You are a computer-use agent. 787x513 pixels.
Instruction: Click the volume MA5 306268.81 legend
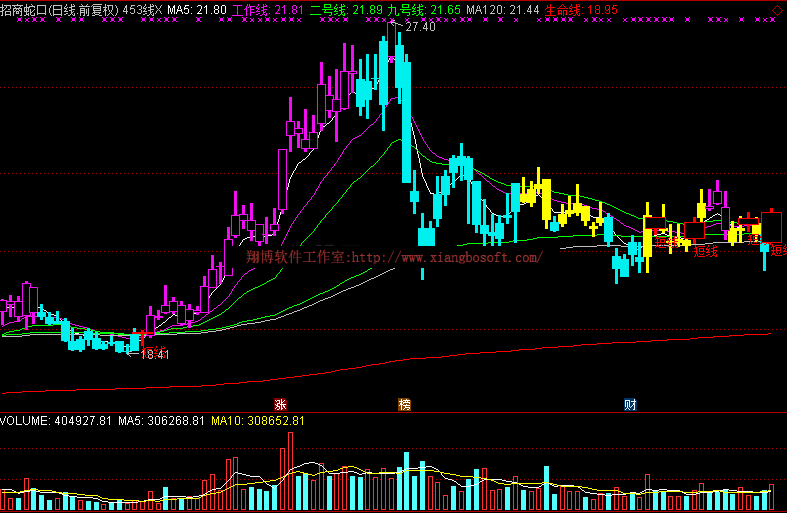click(x=162, y=421)
